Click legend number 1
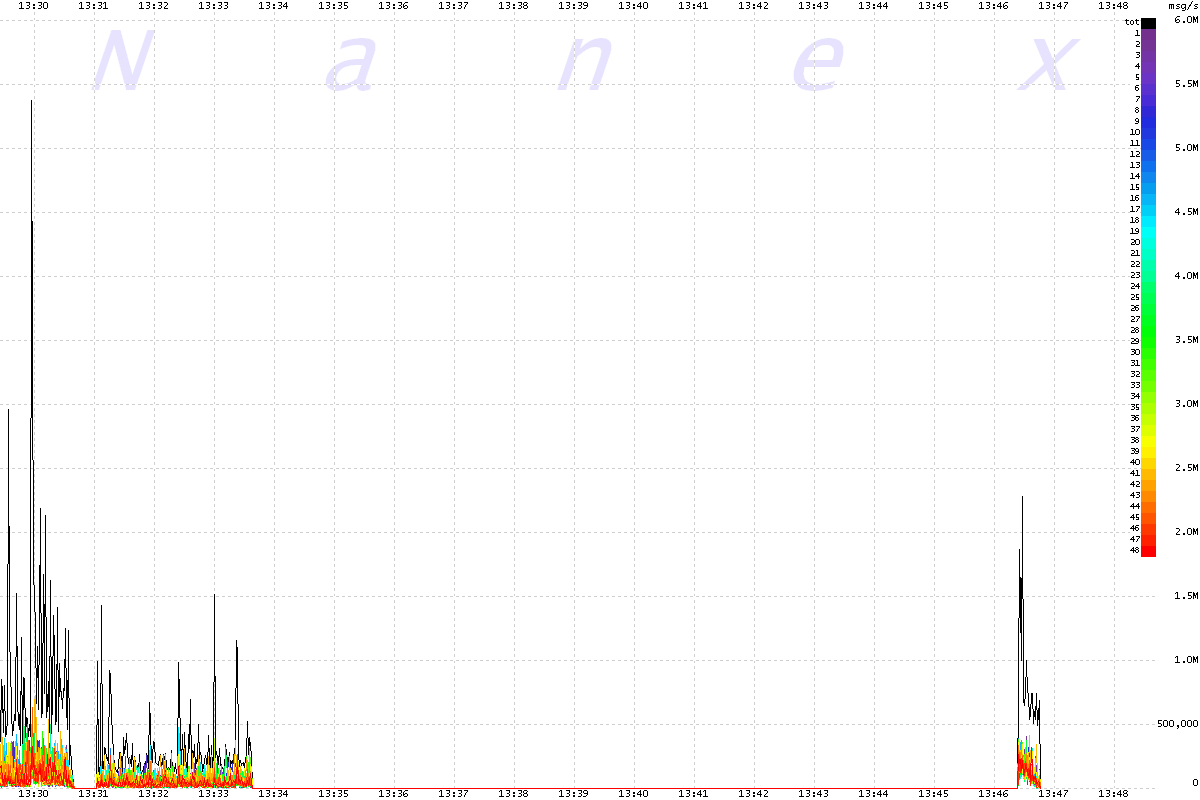1200x800 pixels. [1137, 33]
